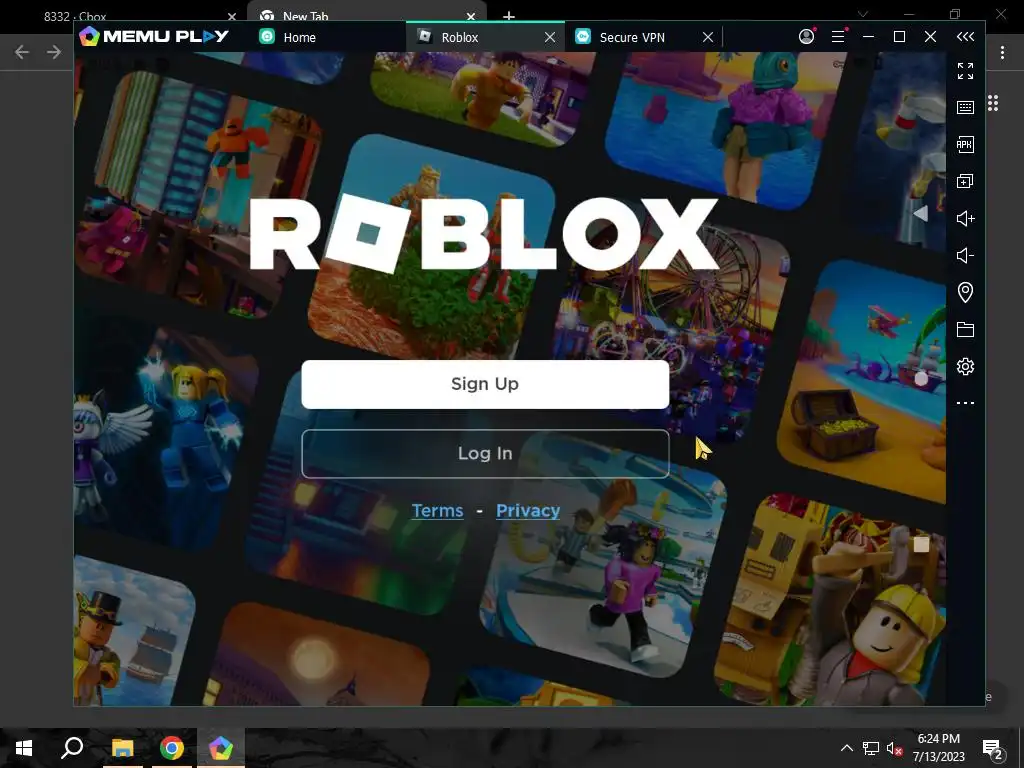This screenshot has width=1024, height=768.
Task: Open Chrome three-dot menu
Action: tap(1002, 52)
